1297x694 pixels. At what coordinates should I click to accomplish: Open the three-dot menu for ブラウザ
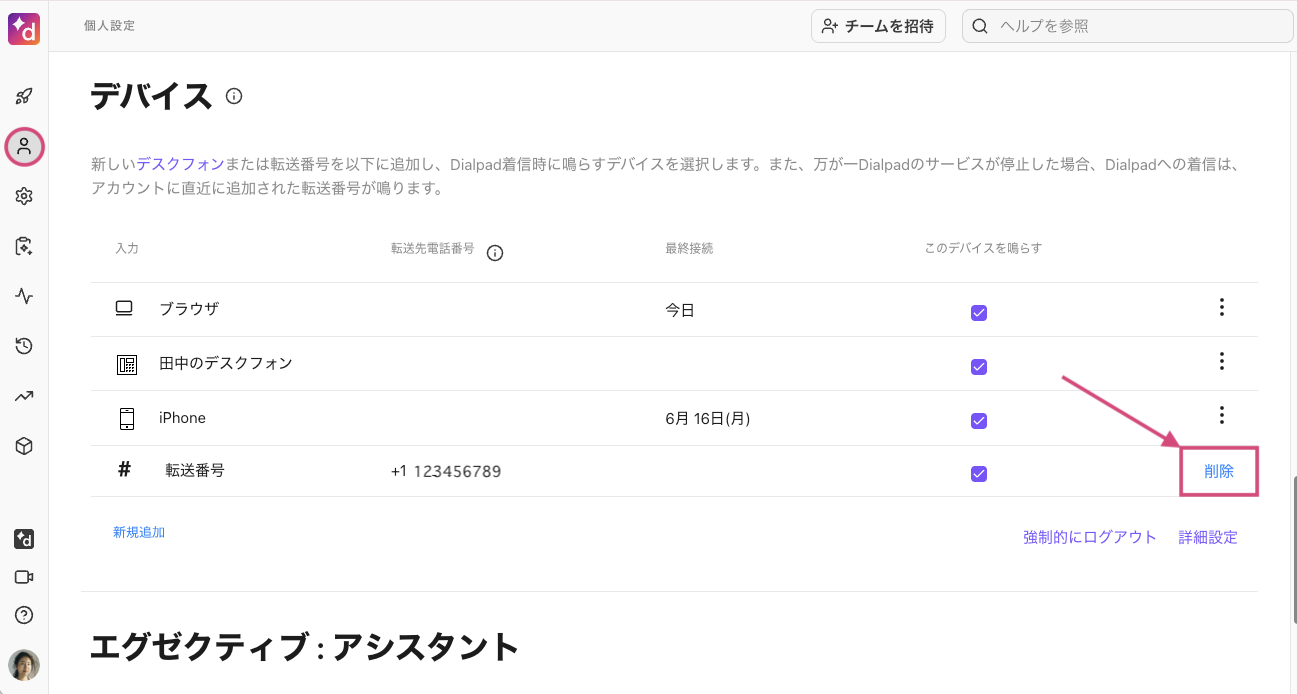(1221, 308)
